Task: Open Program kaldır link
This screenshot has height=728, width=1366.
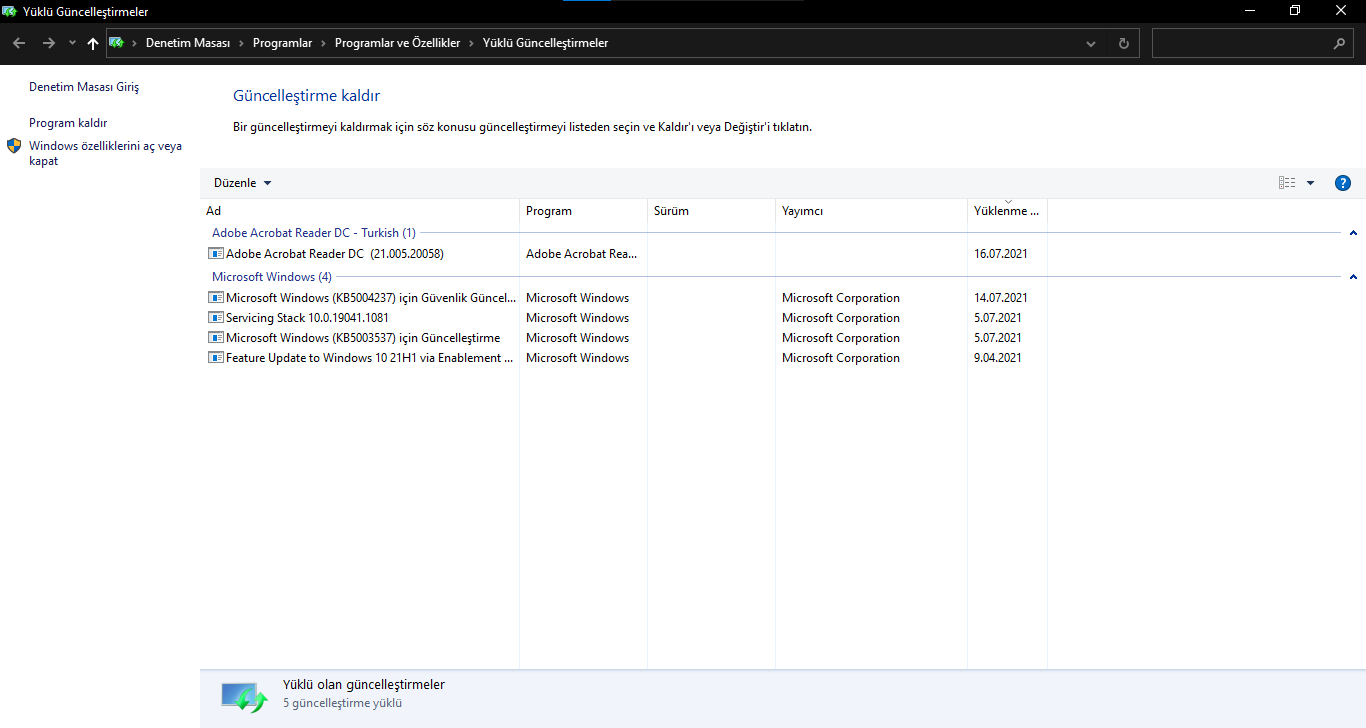Action: pos(68,123)
